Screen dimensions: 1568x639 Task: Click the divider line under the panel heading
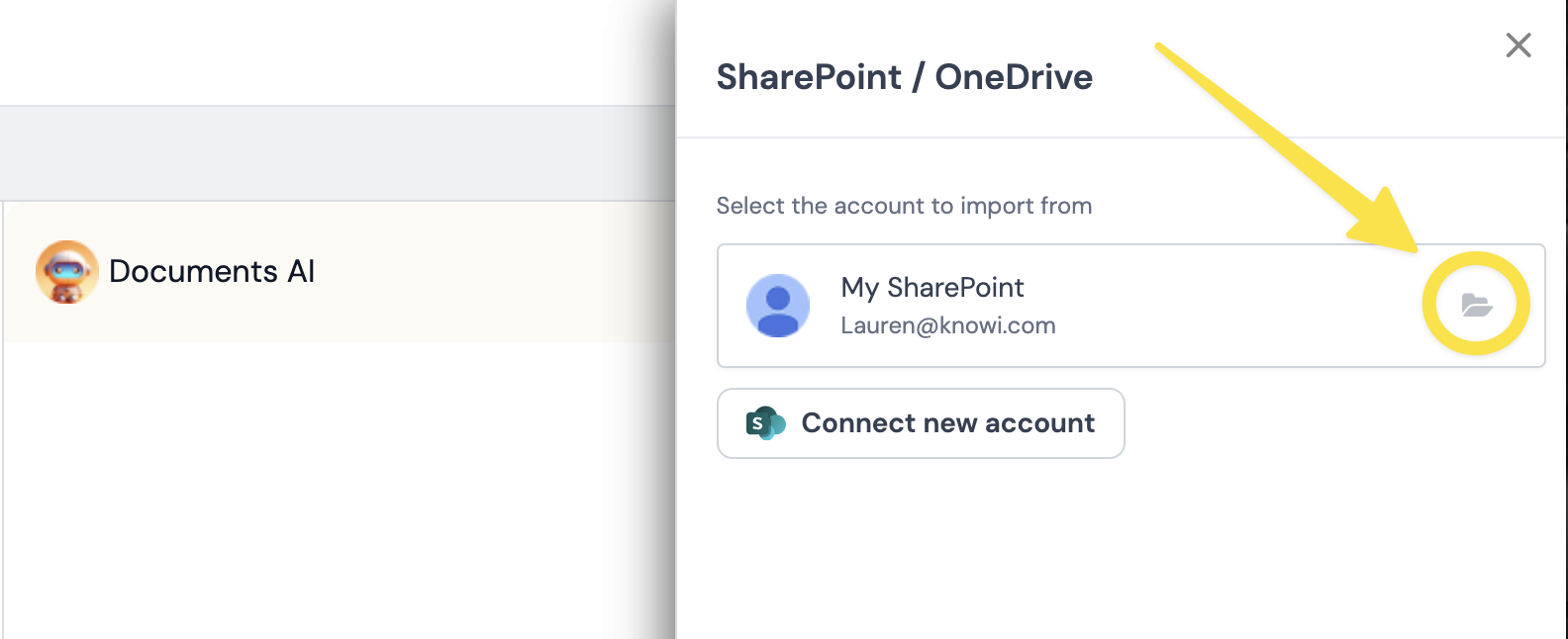1119,137
